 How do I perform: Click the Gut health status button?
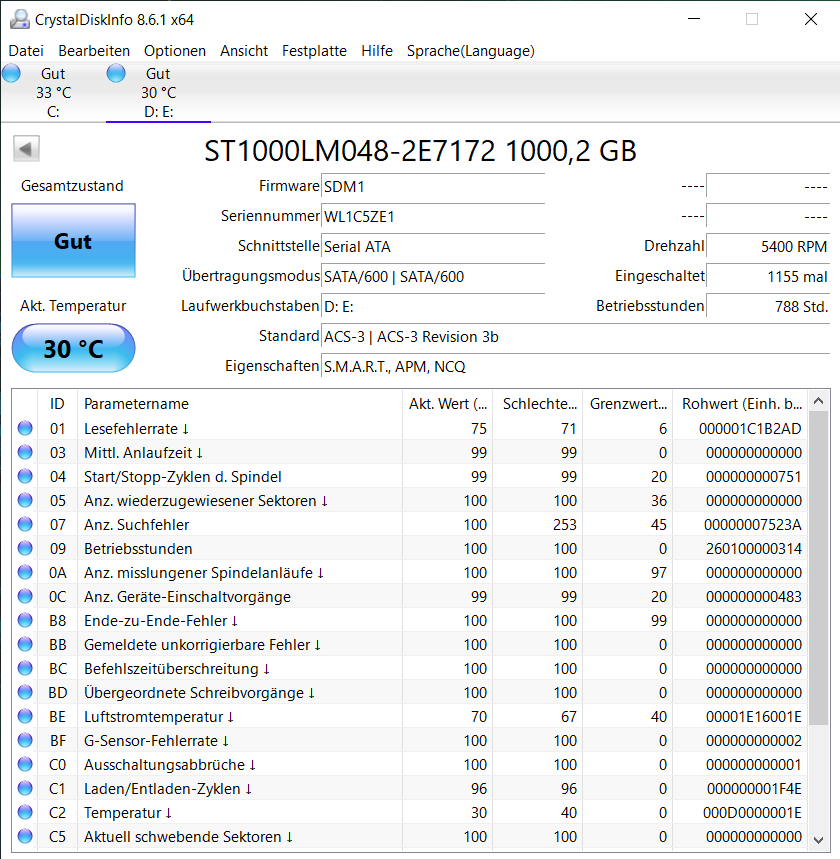pos(73,240)
